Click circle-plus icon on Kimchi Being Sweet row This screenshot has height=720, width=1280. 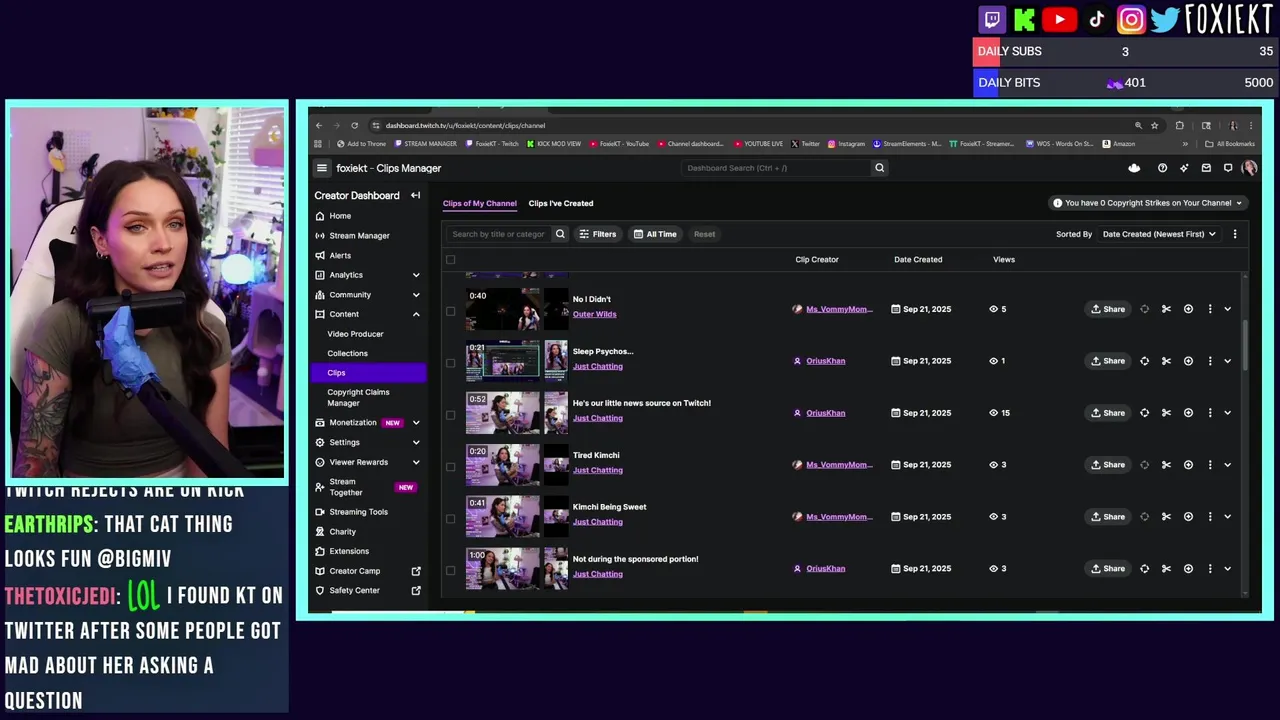point(1188,517)
